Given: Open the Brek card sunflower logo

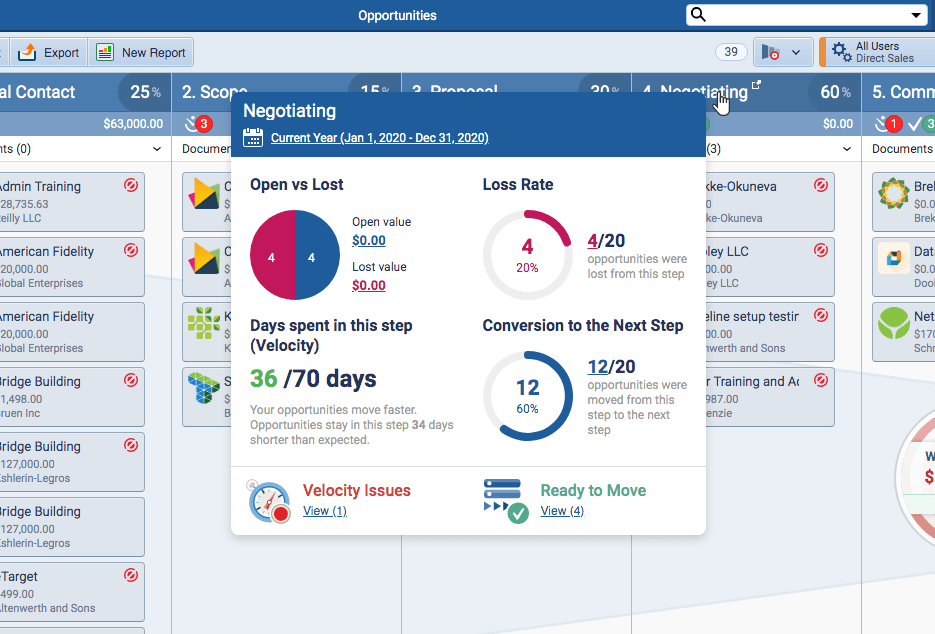Looking at the screenshot, I should tap(893, 193).
